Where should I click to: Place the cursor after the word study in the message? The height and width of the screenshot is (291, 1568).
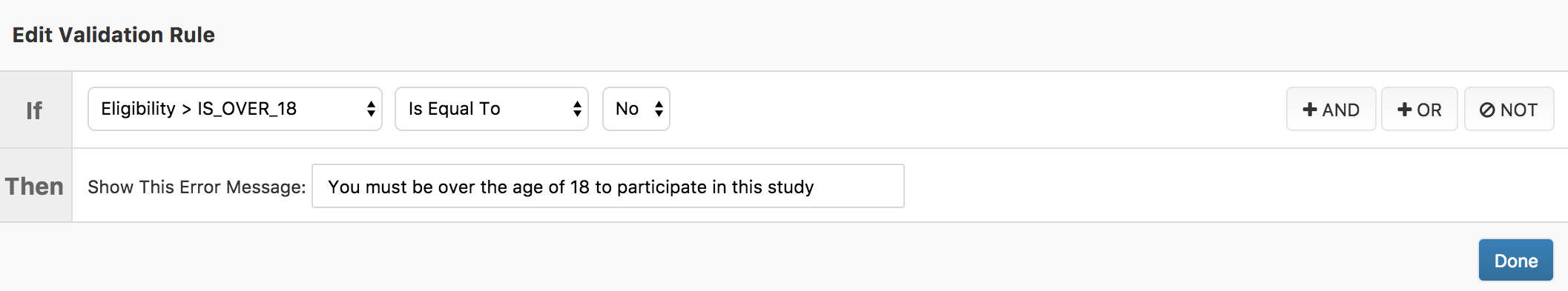(816, 187)
